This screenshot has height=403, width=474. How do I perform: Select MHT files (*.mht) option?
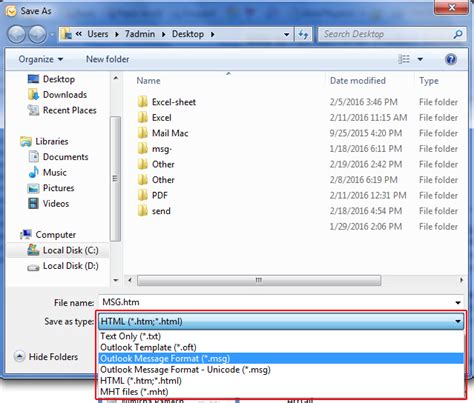pyautogui.click(x=281, y=392)
